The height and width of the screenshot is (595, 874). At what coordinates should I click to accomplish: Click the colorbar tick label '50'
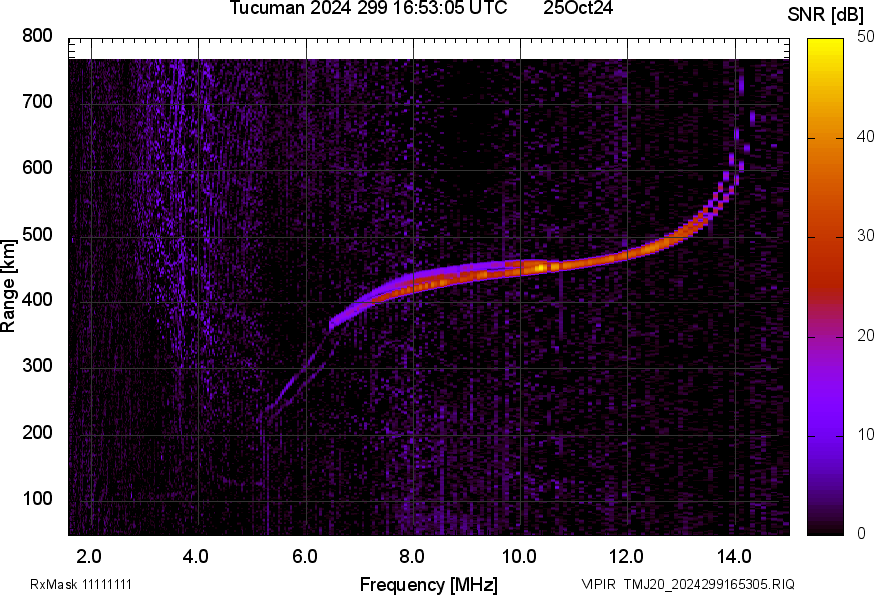[865, 37]
